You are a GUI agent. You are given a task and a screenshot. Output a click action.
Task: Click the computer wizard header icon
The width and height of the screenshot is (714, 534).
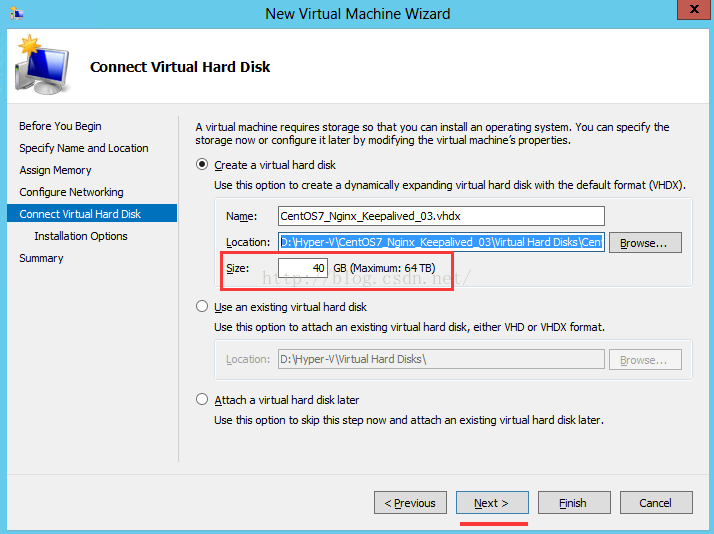(42, 65)
